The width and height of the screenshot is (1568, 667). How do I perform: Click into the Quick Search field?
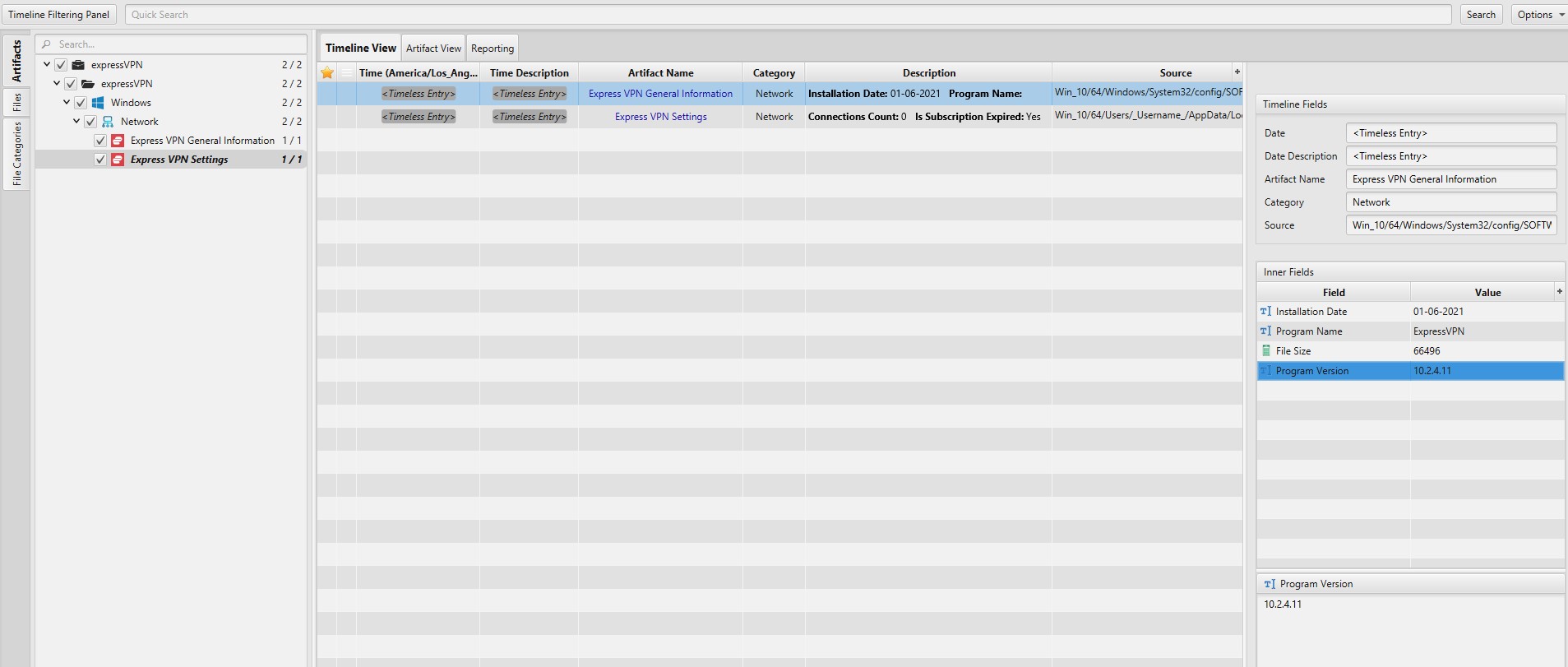click(x=788, y=15)
